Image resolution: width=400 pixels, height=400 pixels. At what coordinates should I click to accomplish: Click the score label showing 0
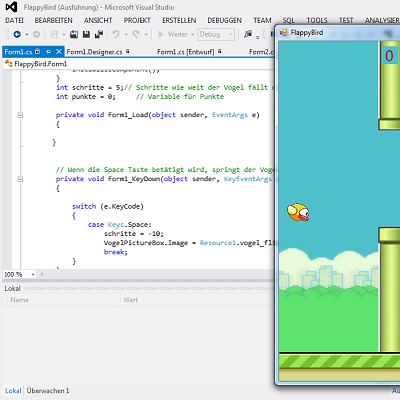tap(389, 56)
